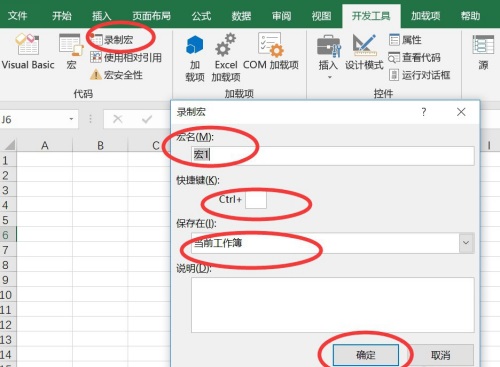Viewport: 500px width, 367px height.
Task: Click 查看代码 view code
Action: pyautogui.click(x=414, y=58)
